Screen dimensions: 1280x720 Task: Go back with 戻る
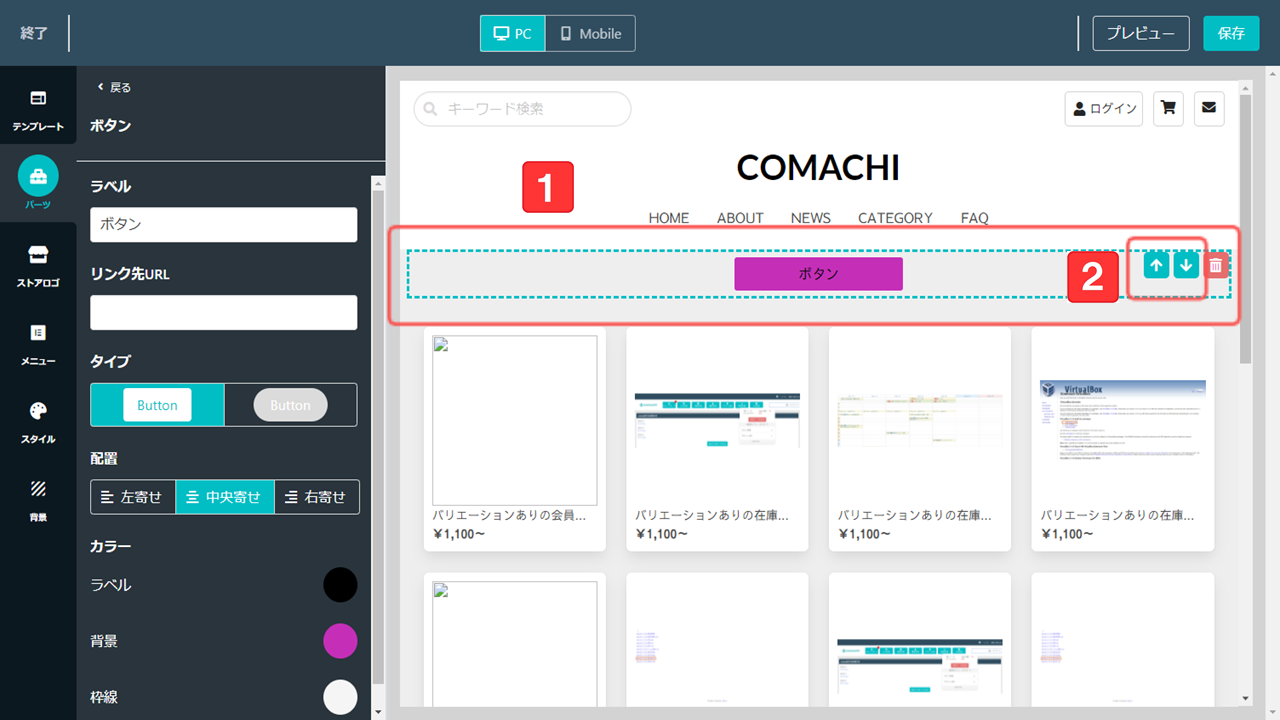tap(113, 87)
